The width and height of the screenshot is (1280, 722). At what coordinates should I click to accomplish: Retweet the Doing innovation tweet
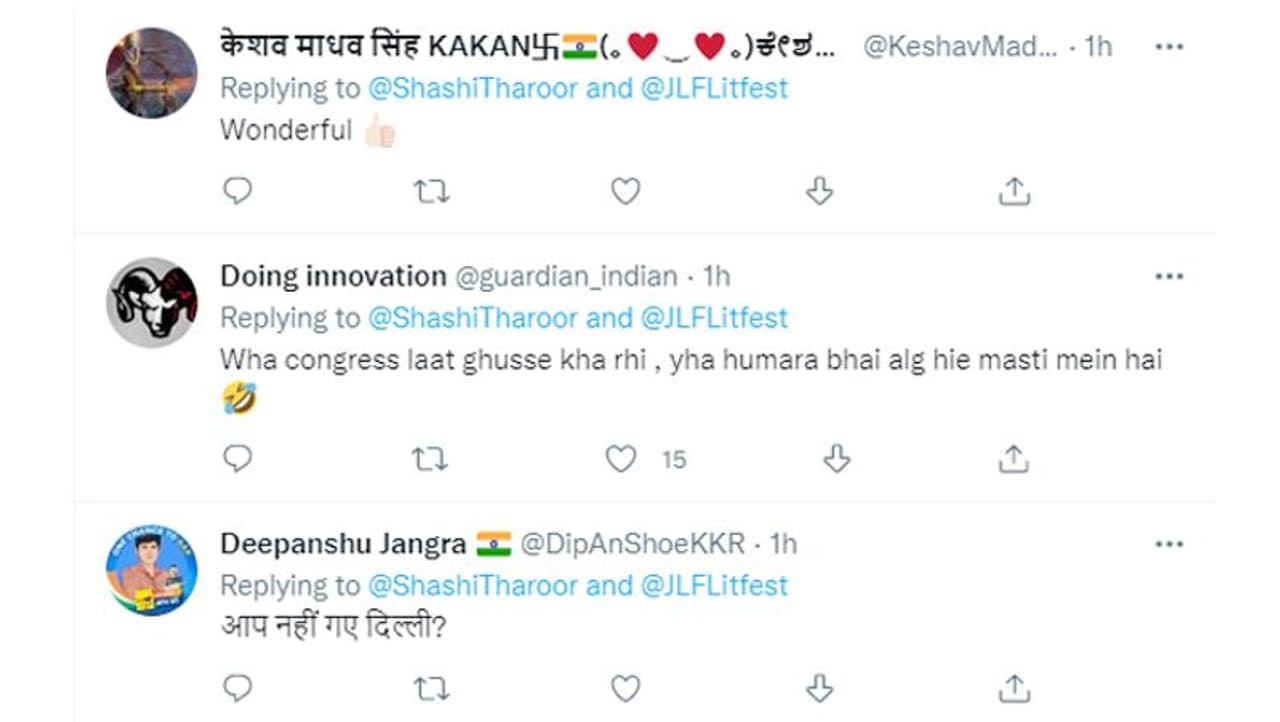431,458
